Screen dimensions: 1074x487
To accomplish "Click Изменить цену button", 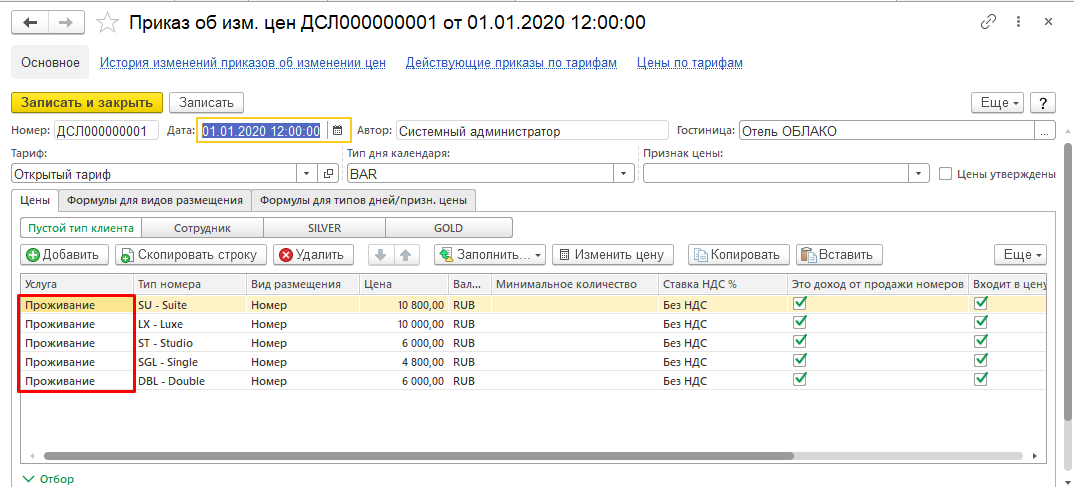I will tap(612, 255).
